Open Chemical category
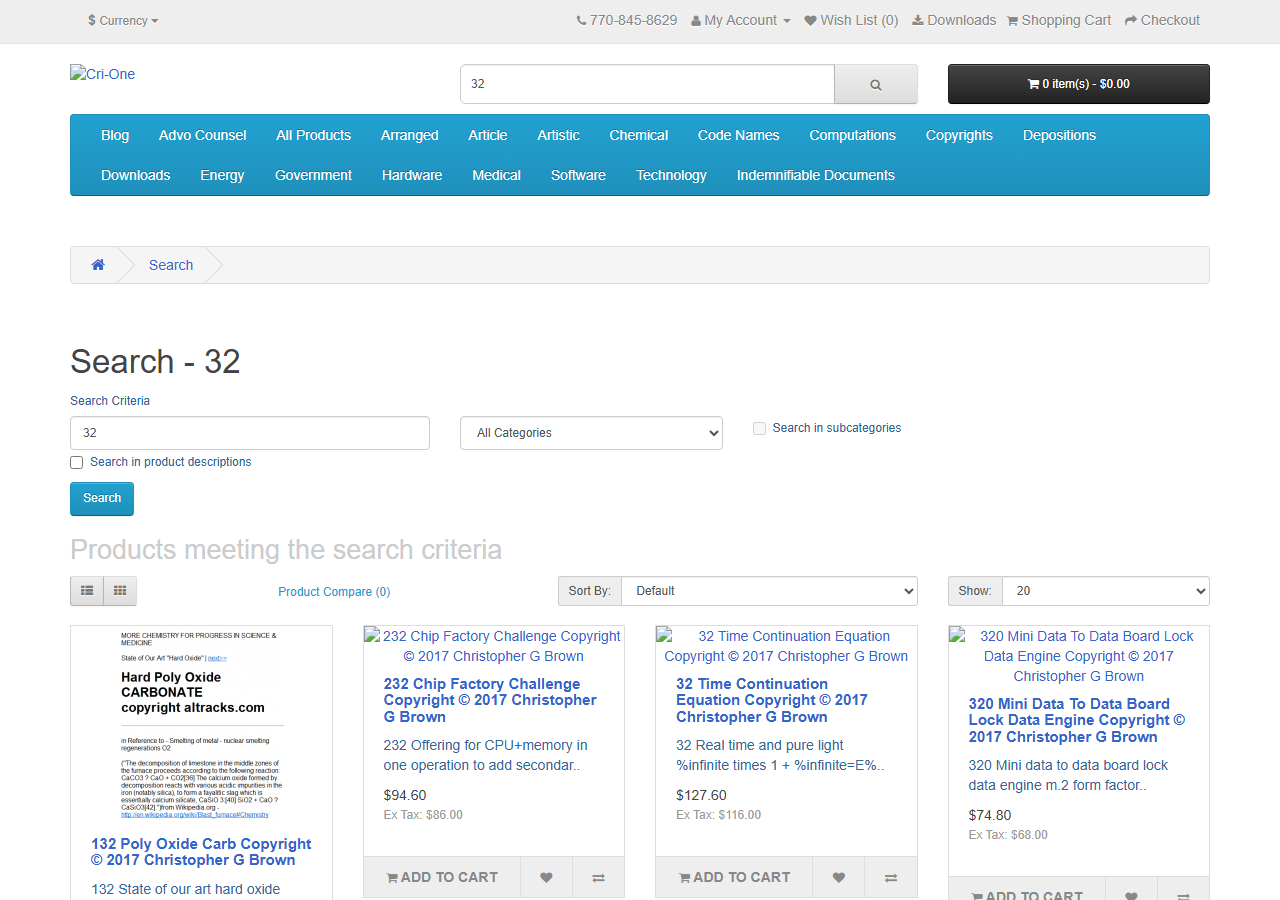The height and width of the screenshot is (900, 1280). [639, 135]
